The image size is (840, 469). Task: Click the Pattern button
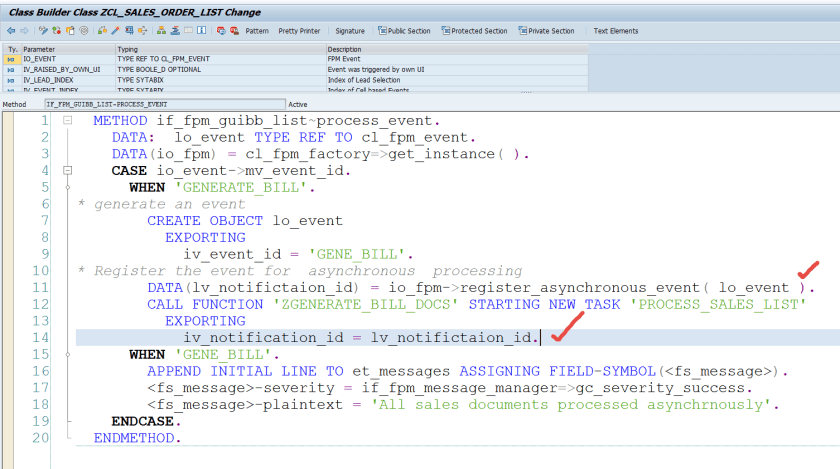pyautogui.click(x=257, y=31)
